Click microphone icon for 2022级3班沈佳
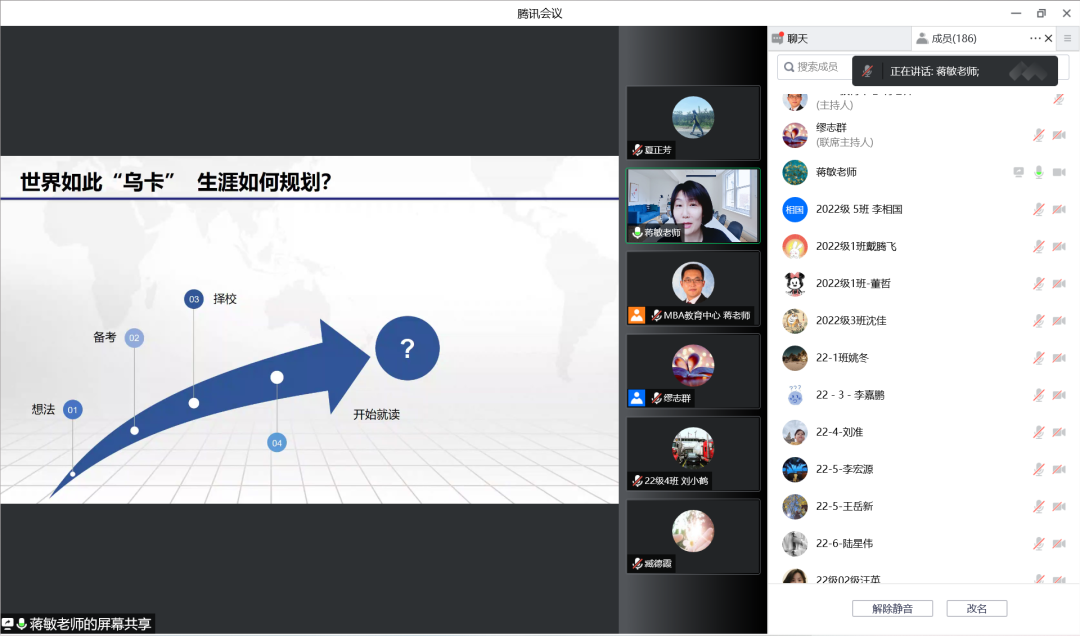1080x636 pixels. [1039, 320]
